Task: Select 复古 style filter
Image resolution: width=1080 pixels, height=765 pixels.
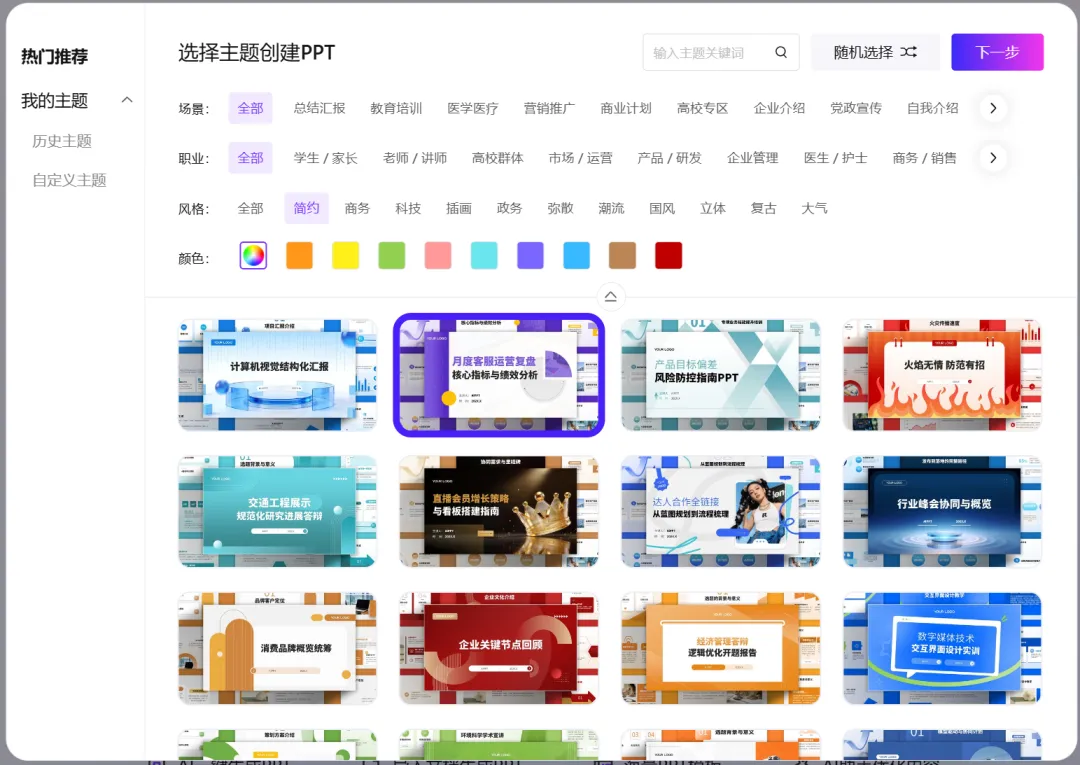Action: tap(763, 209)
